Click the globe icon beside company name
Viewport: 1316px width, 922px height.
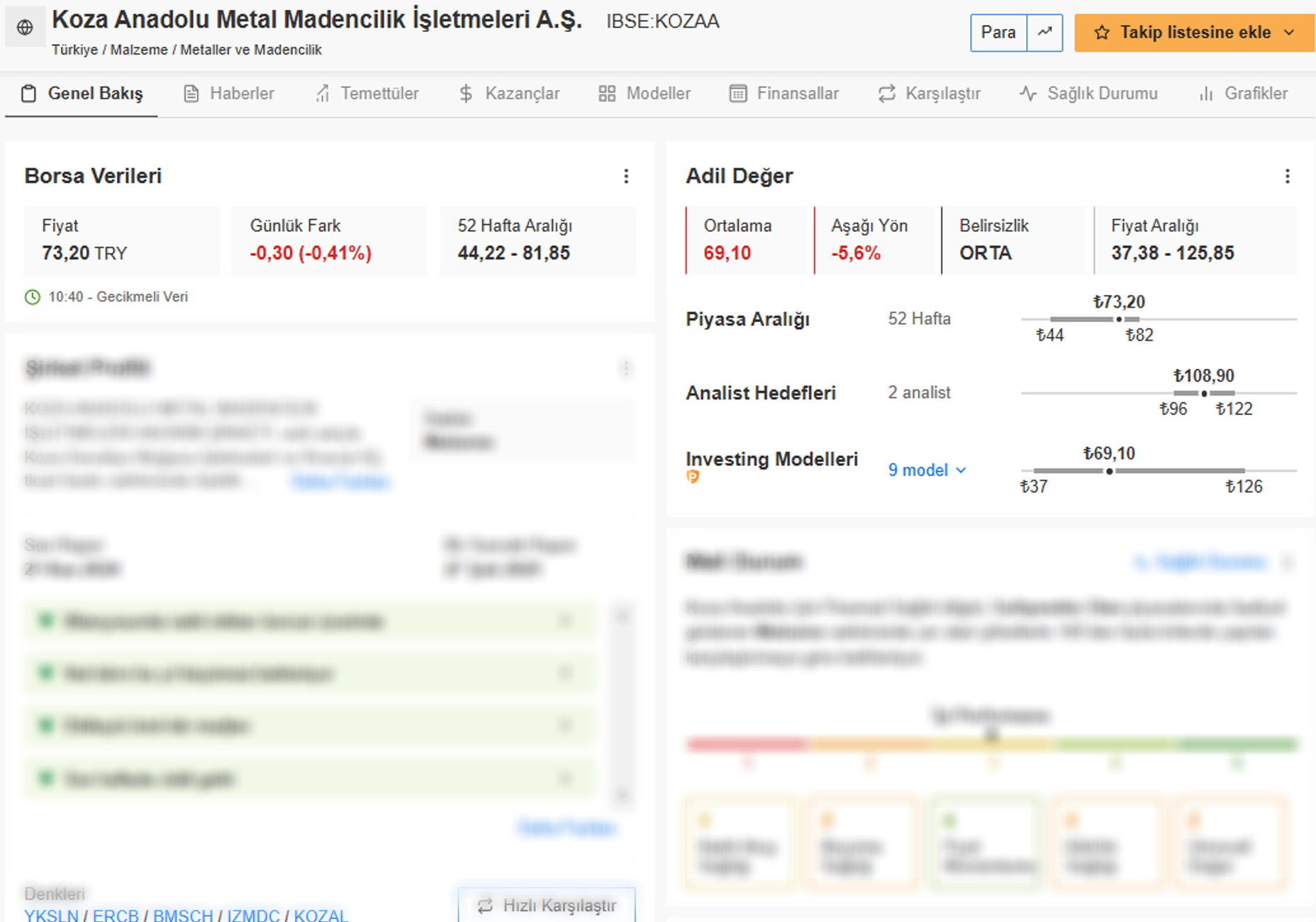(25, 28)
